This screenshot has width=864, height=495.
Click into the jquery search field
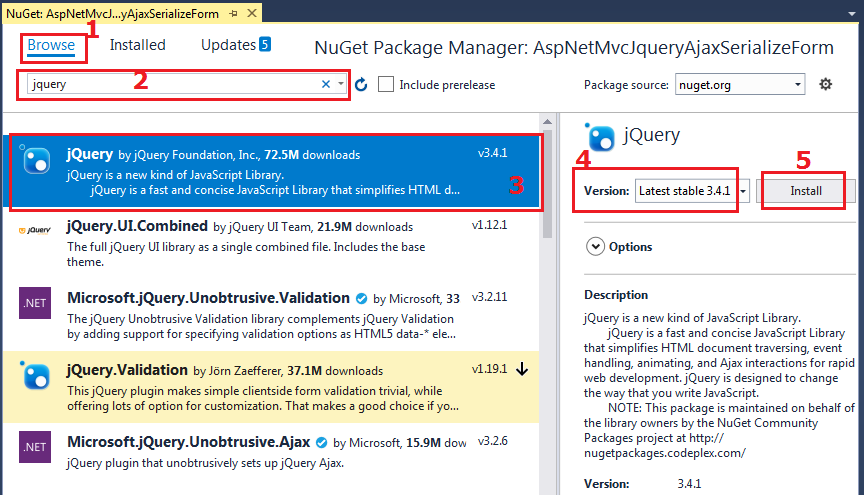tap(170, 85)
